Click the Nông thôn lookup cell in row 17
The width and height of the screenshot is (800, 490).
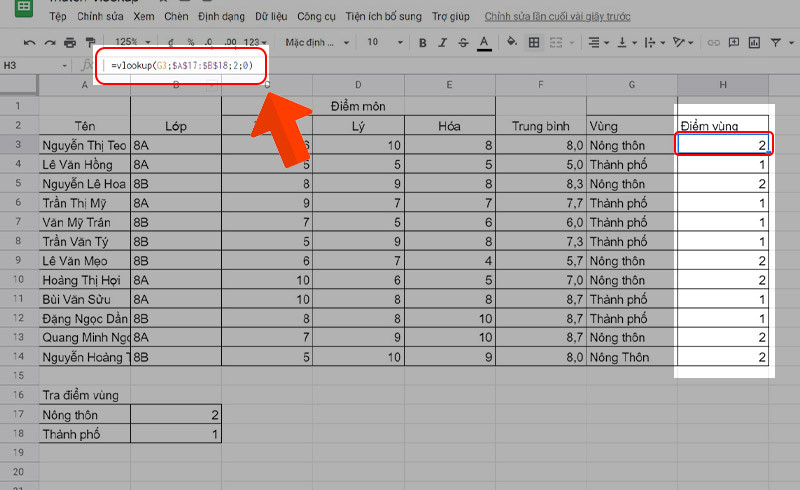pos(84,414)
